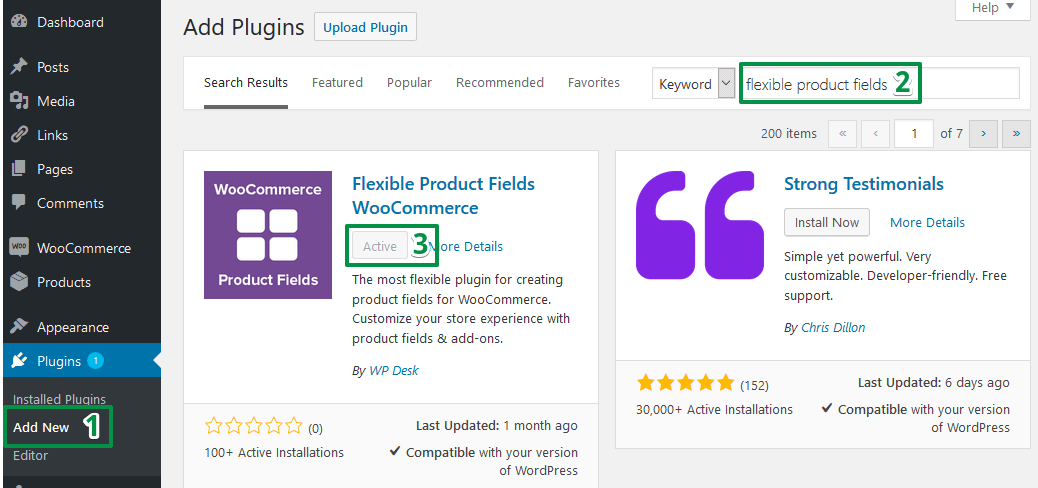Image resolution: width=1038 pixels, height=488 pixels.
Task: Open the WP Desk author link
Action: click(x=394, y=371)
